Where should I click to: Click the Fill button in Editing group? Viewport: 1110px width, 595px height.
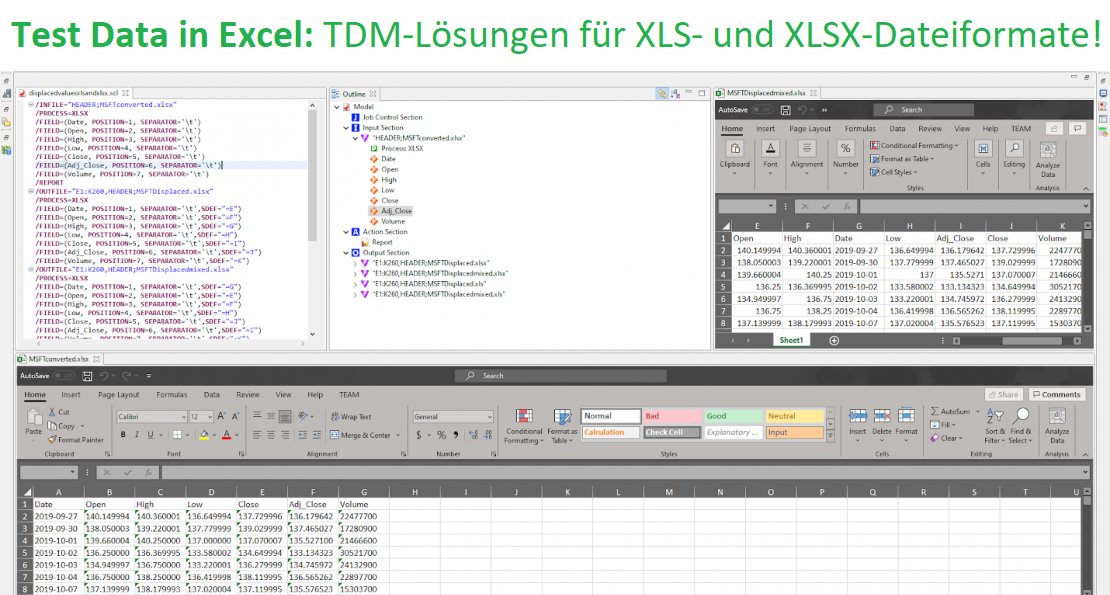(942, 424)
